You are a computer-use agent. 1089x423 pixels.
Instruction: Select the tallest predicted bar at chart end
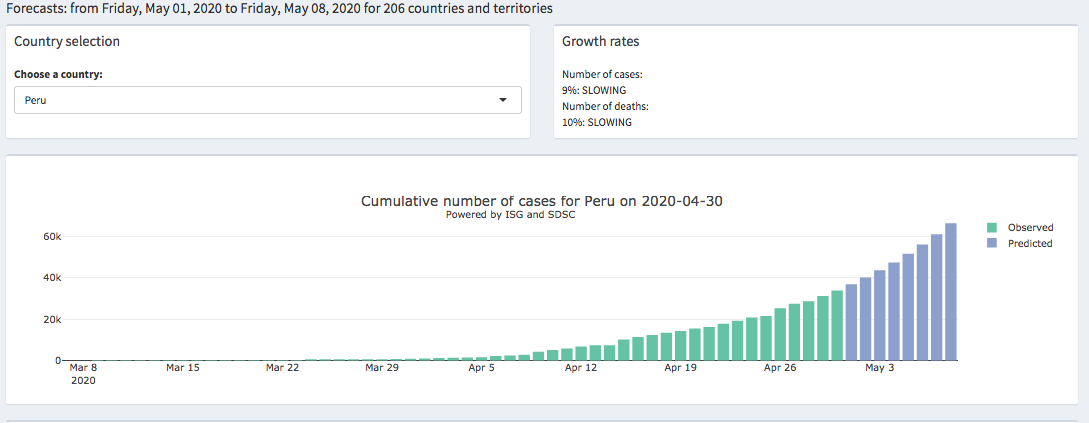951,292
